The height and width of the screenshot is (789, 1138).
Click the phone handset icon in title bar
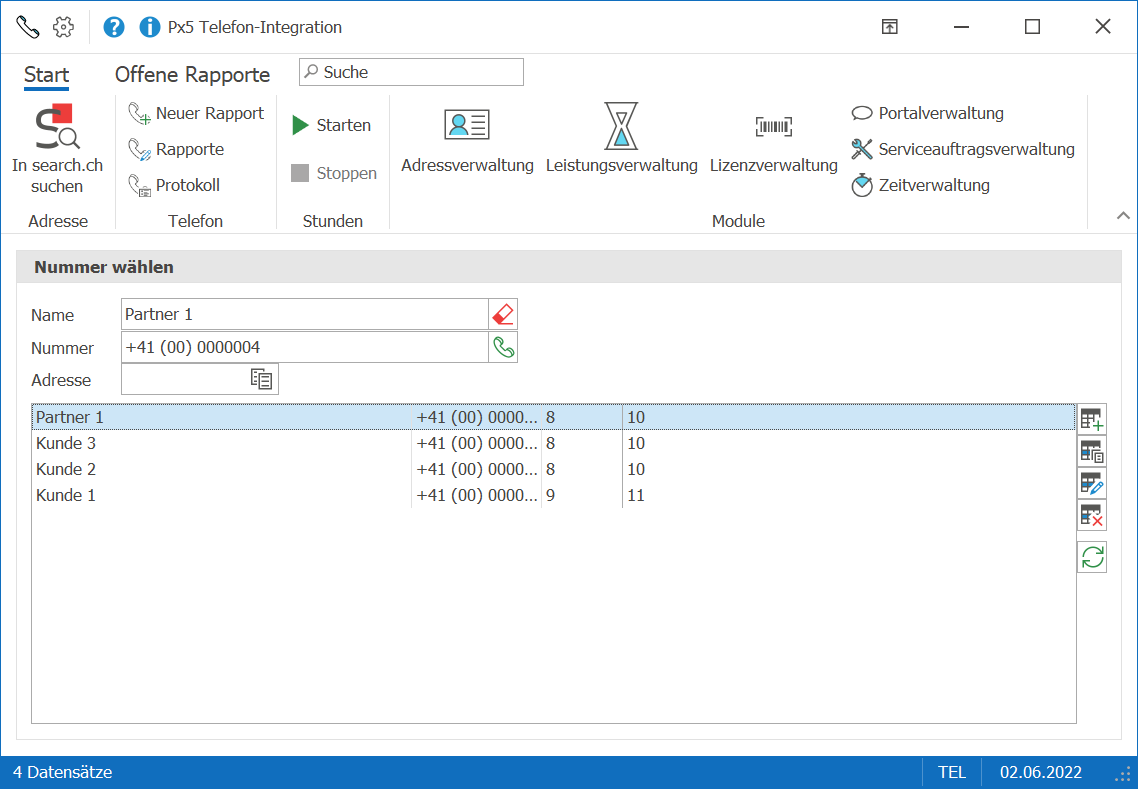coord(28,27)
